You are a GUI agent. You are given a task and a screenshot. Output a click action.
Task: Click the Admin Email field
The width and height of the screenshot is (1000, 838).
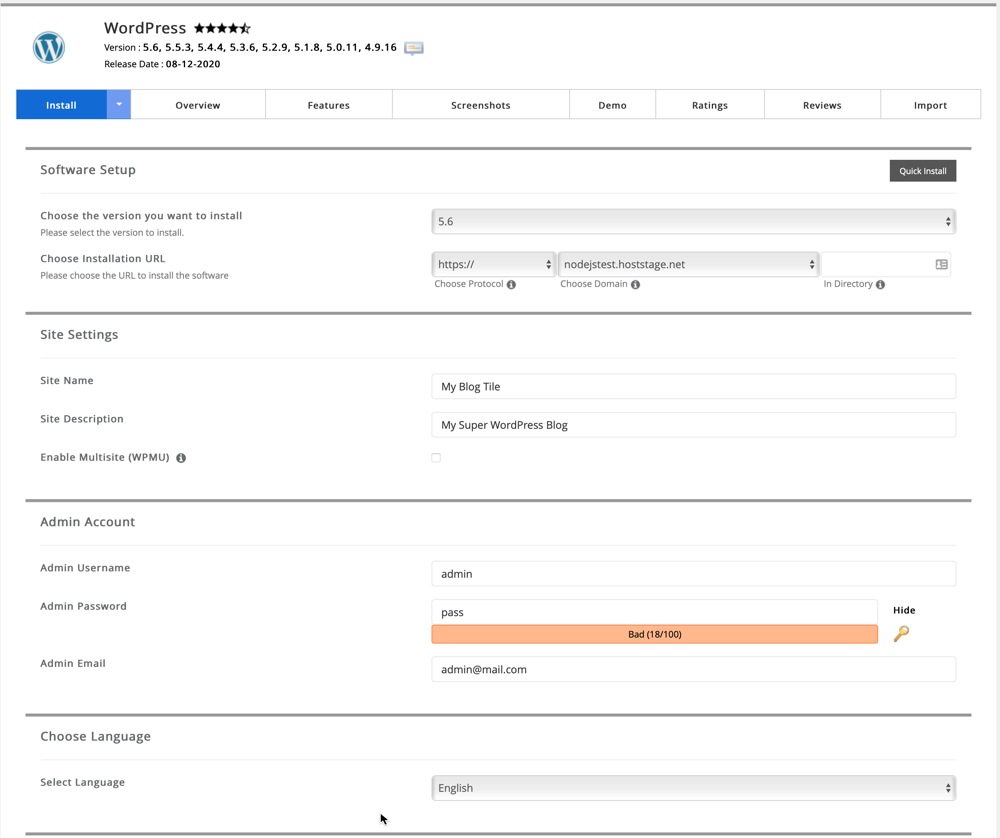click(693, 669)
